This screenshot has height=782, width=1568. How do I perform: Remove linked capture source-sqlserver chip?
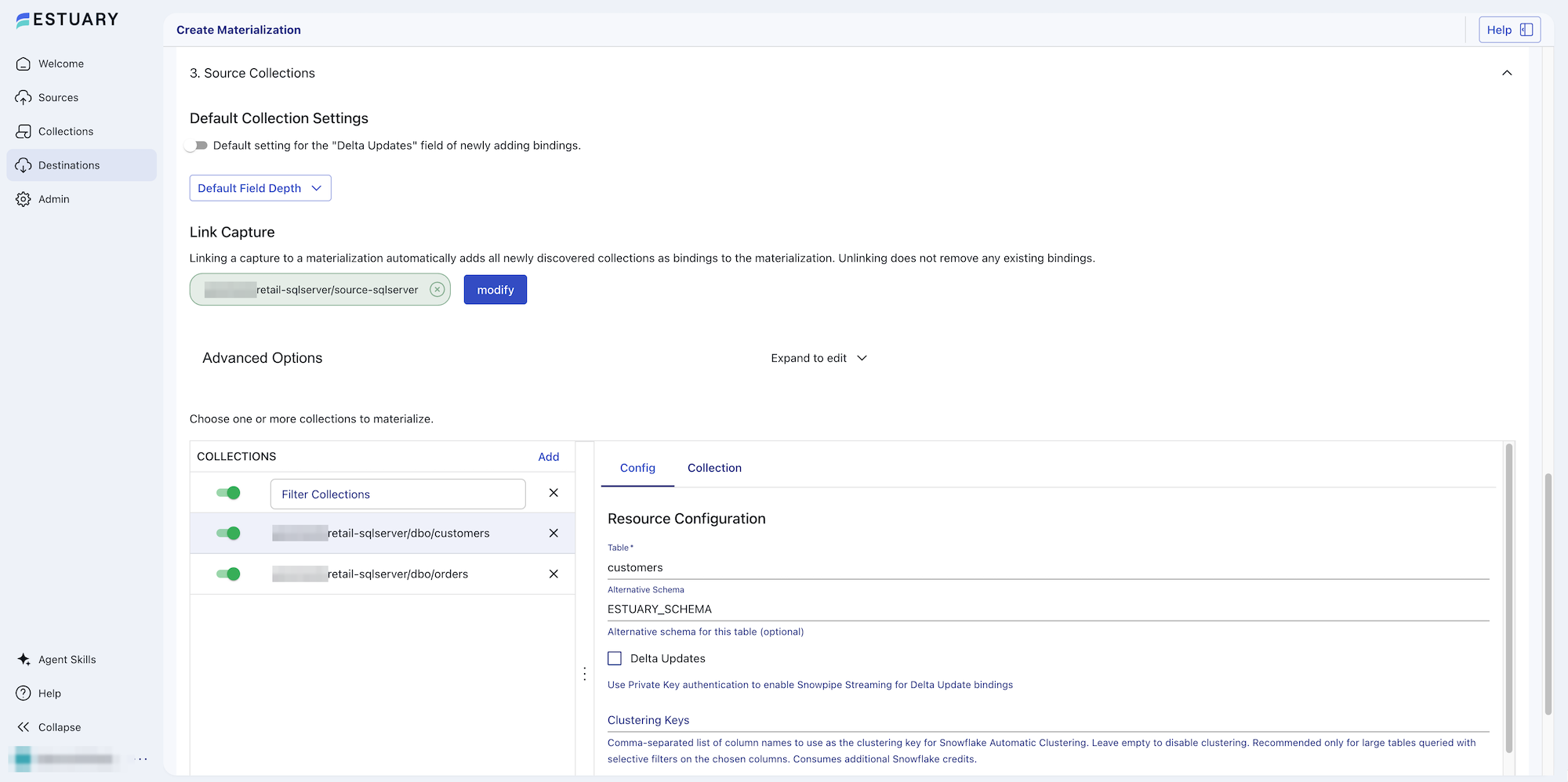click(x=437, y=289)
